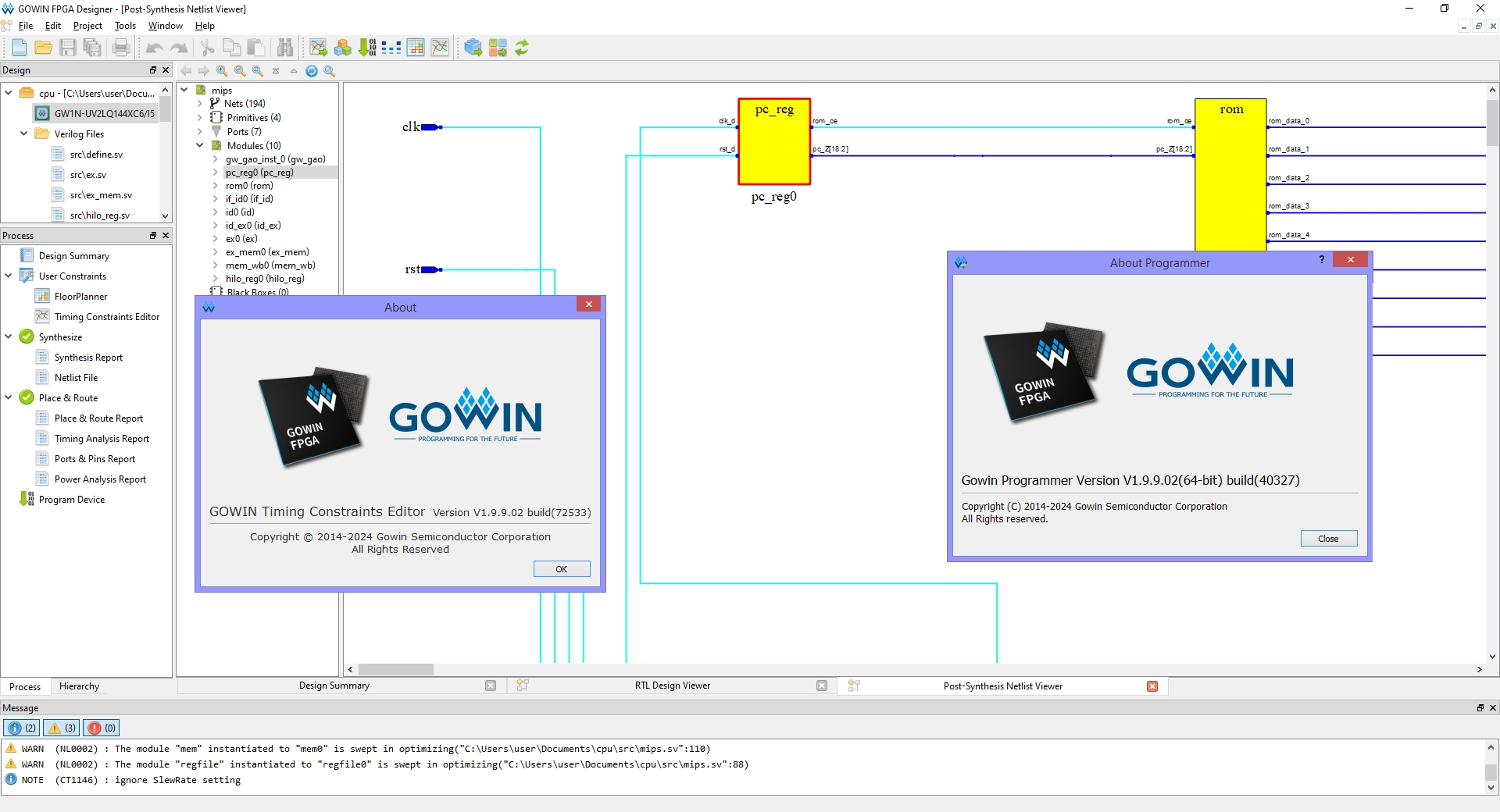1500x812 pixels.
Task: Expand the Ports (7) tree node
Action: [200, 131]
